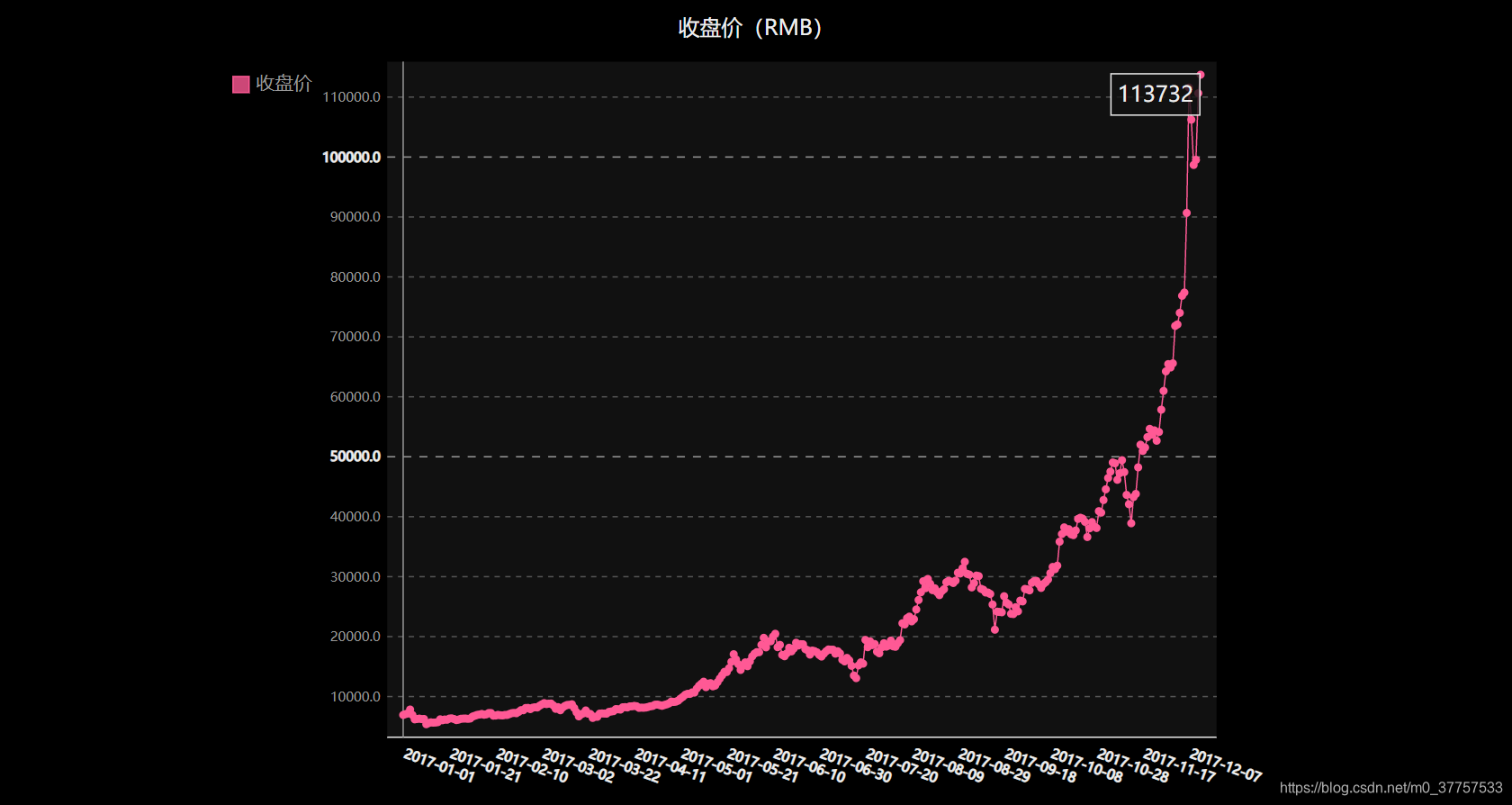Toggle the pink 收盘价 legend color swatch
The width and height of the screenshot is (1512, 805).
coord(241,85)
